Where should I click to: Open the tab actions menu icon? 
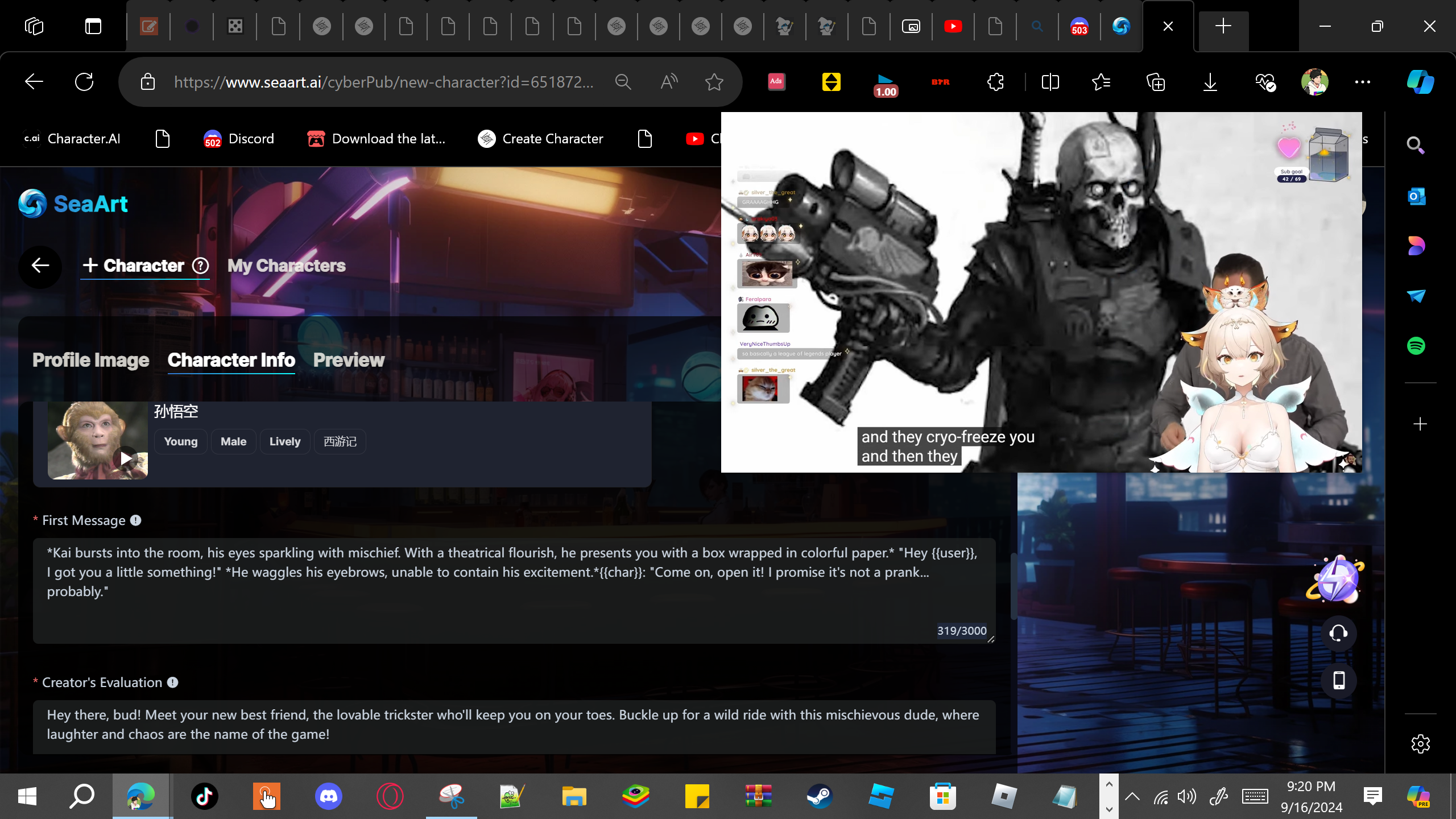[93, 26]
